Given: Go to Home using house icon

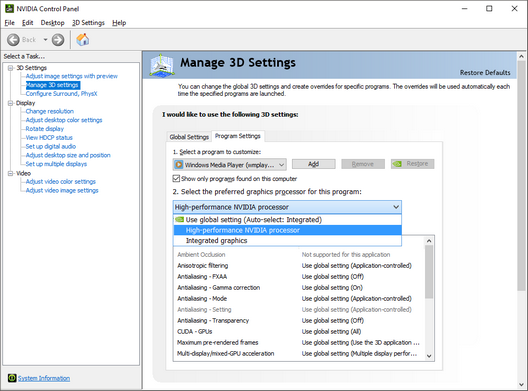Looking at the screenshot, I should [82, 40].
